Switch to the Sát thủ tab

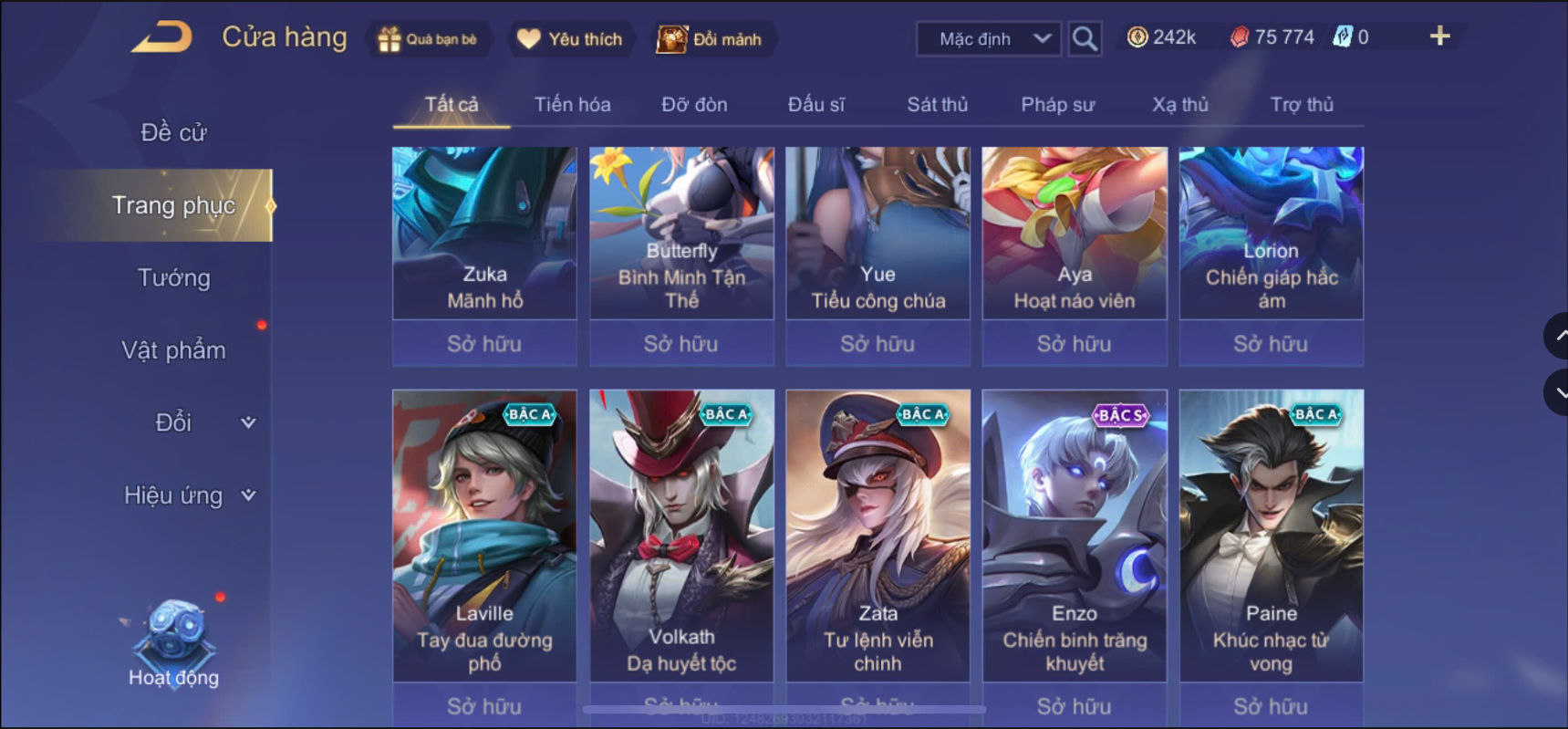point(937,105)
